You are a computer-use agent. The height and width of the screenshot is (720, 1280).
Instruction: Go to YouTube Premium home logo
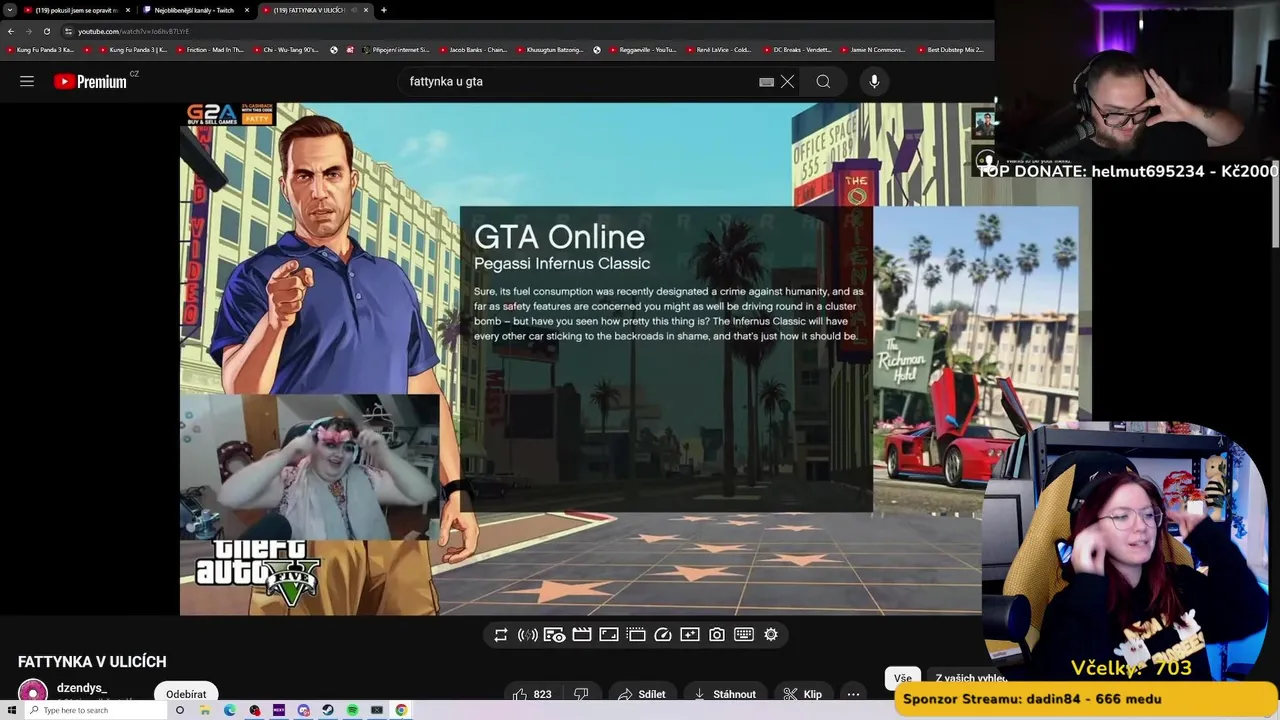(91, 81)
